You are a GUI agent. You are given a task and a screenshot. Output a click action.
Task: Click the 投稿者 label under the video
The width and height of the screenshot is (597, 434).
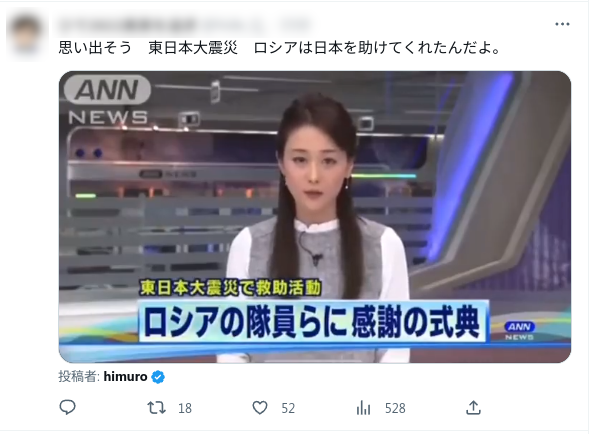click(x=79, y=377)
